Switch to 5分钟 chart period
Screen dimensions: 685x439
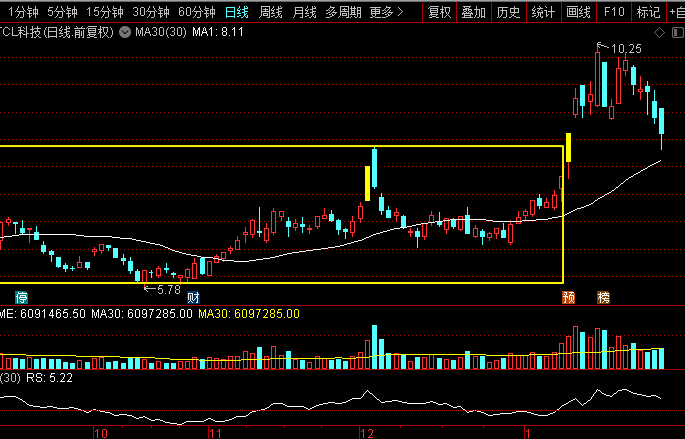[62, 12]
